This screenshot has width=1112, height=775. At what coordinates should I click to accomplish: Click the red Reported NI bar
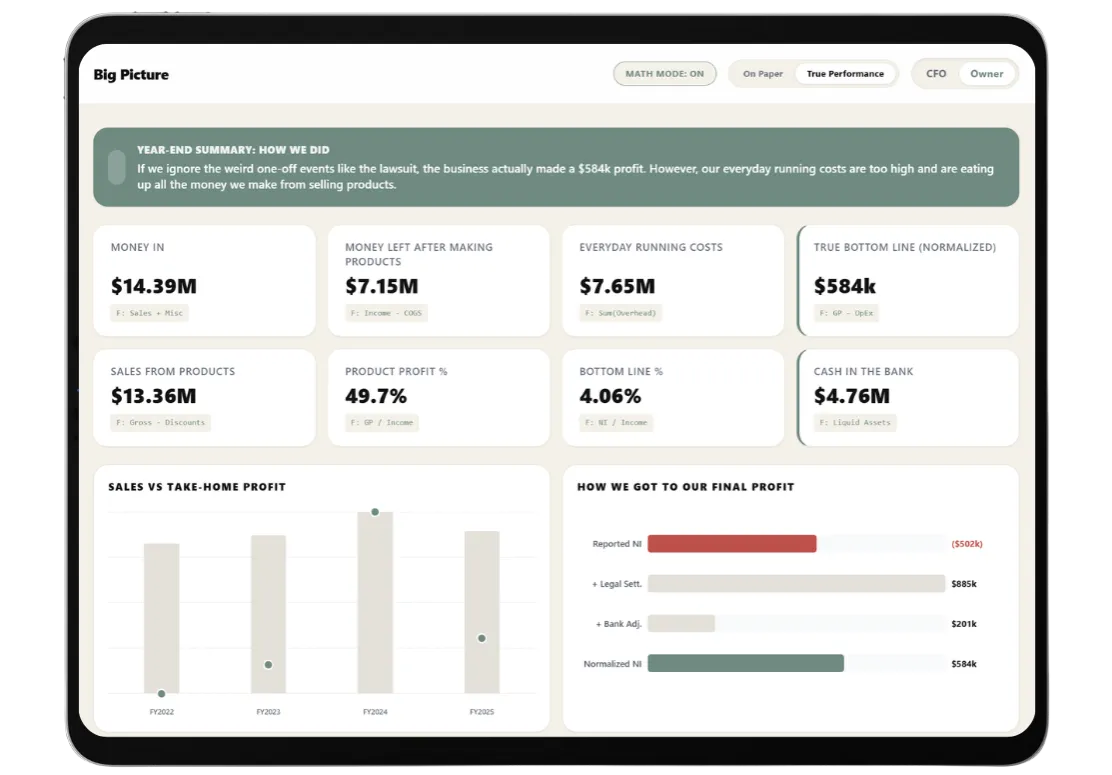(x=732, y=544)
